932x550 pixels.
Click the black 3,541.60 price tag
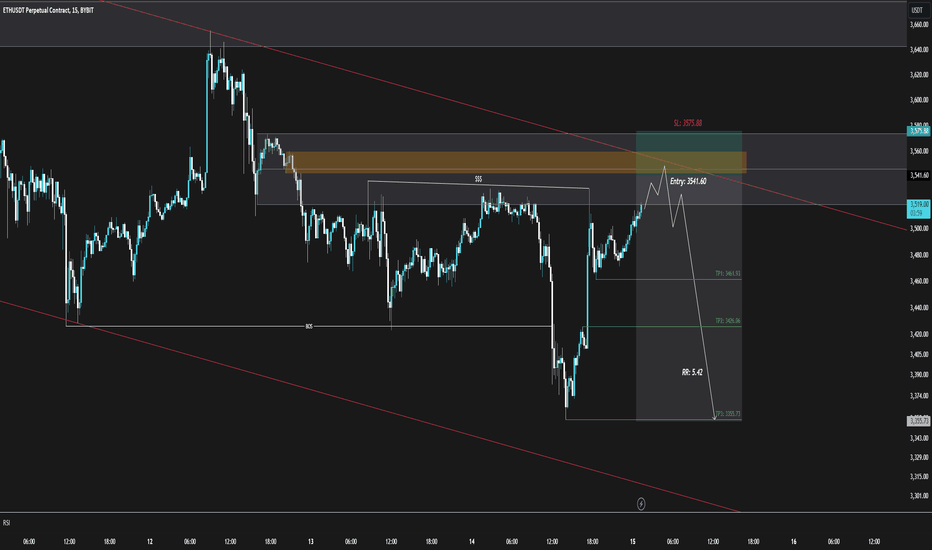tap(918, 175)
